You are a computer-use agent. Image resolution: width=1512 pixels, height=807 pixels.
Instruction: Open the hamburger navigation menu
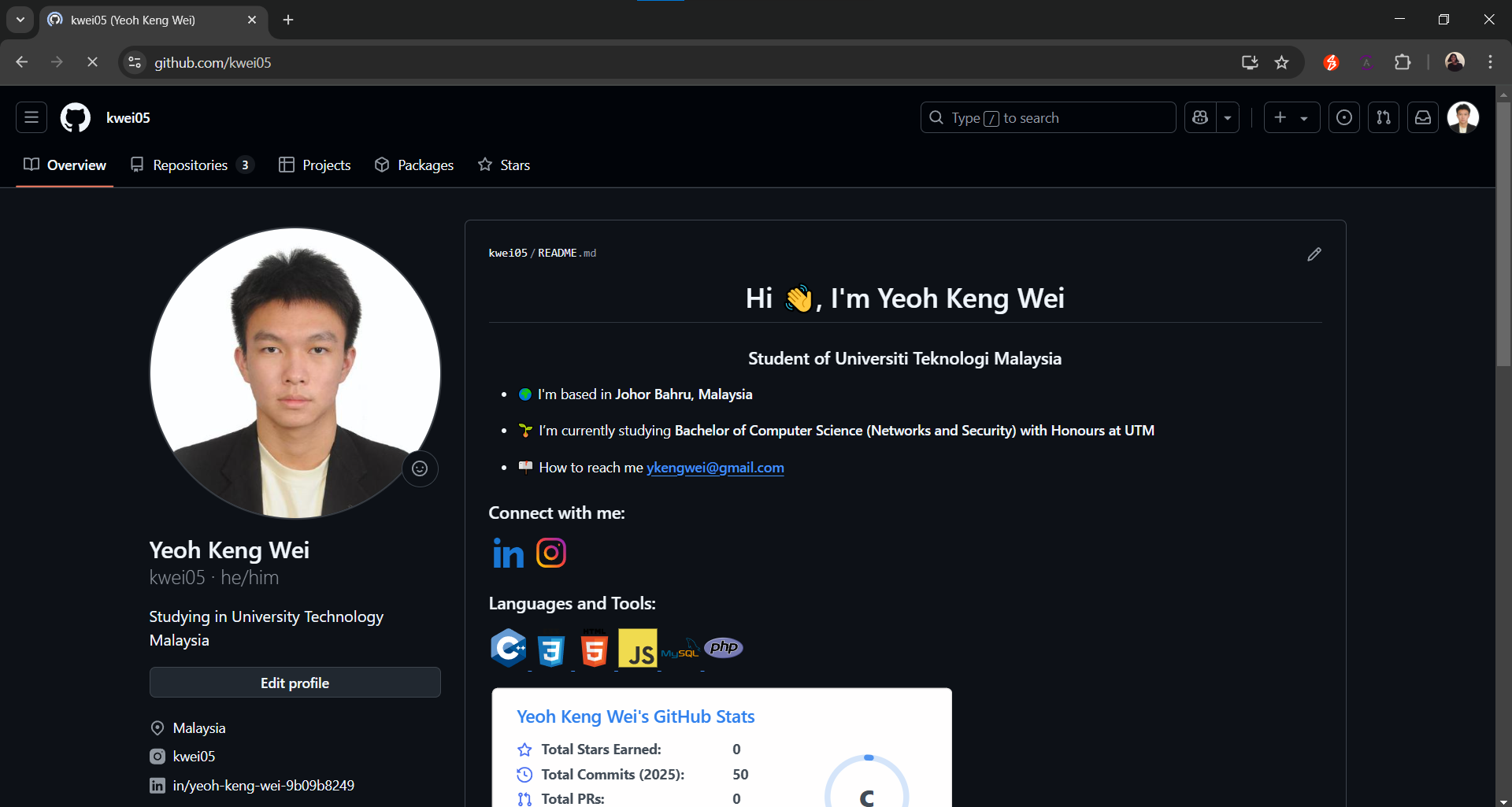[31, 117]
